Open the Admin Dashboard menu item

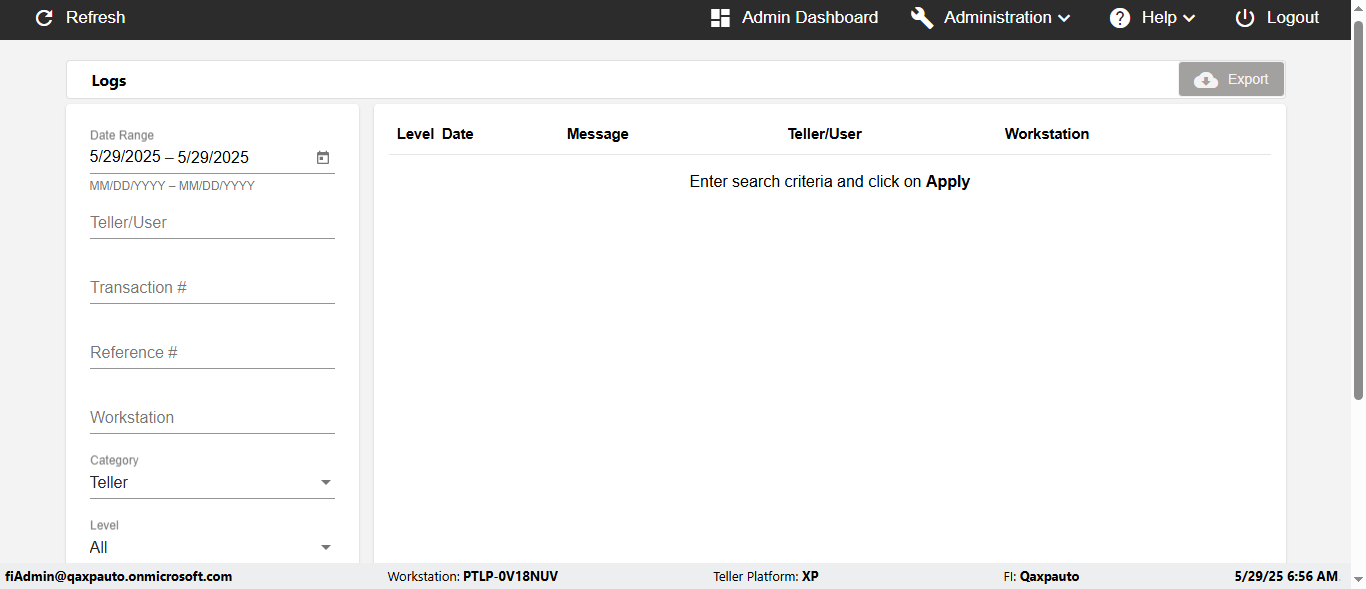tap(809, 18)
